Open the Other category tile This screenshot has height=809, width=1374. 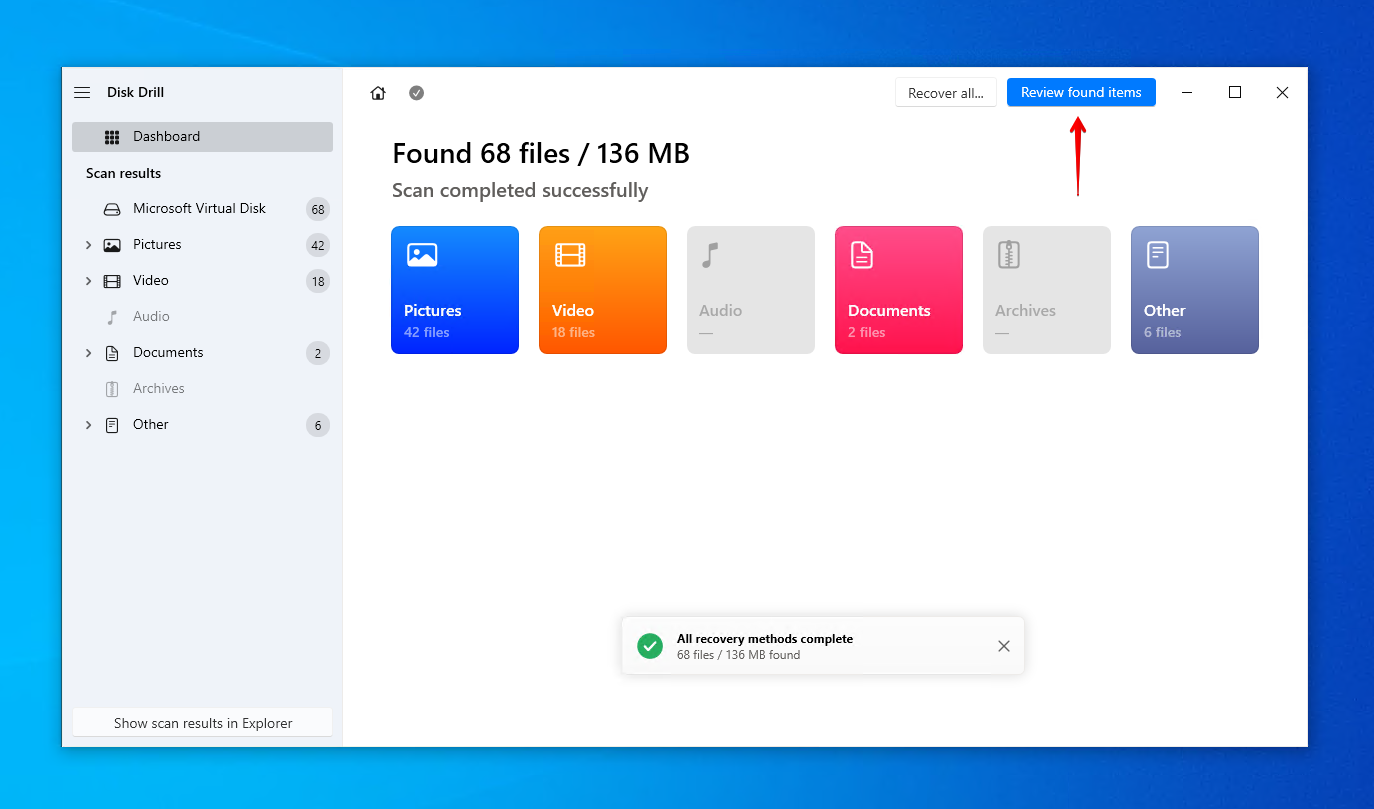click(1195, 290)
